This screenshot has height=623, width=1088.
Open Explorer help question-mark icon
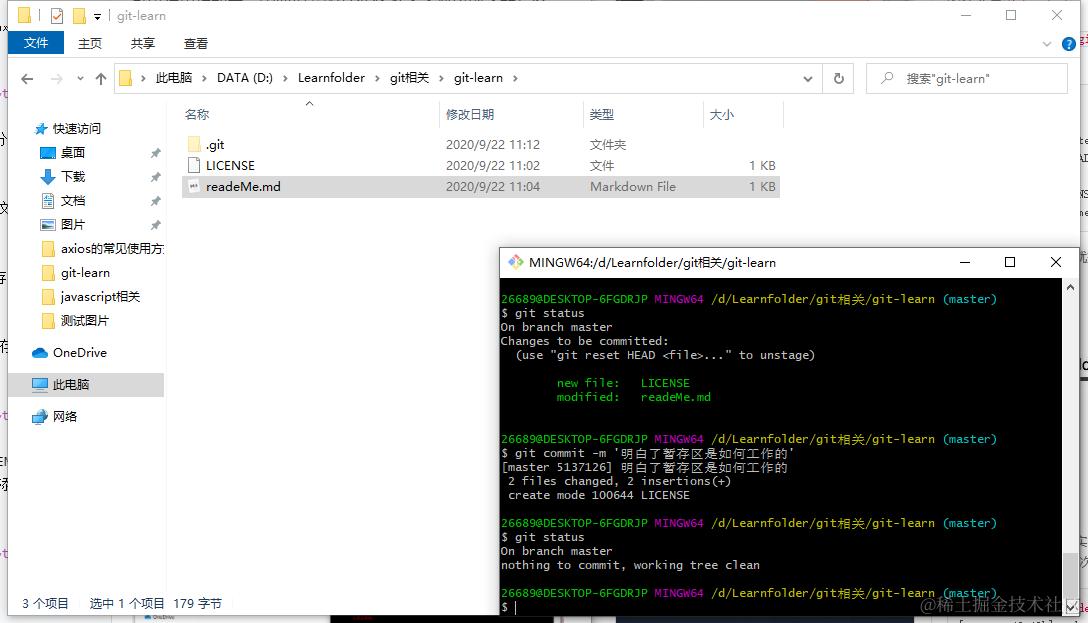pos(1069,44)
